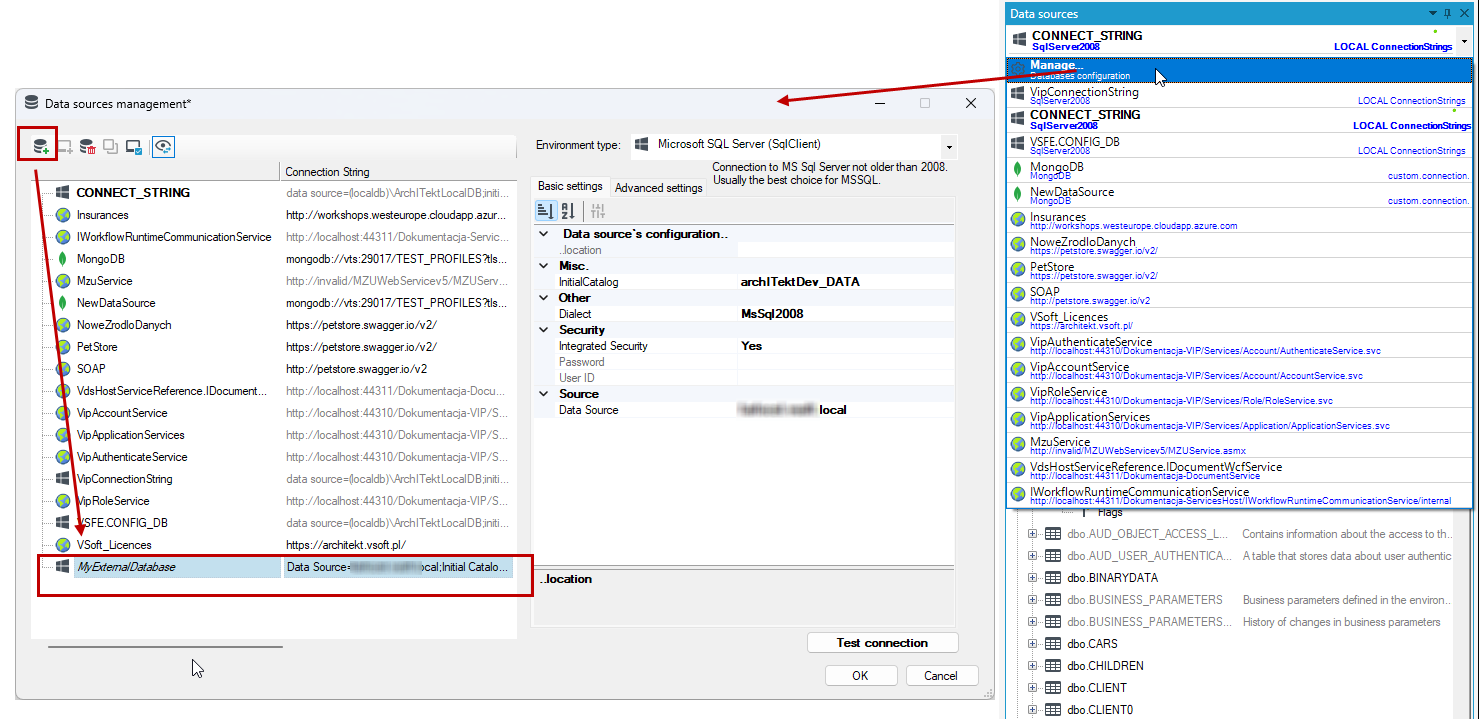
Task: Choose VipConnectionString in dropdown list
Action: [x=1239, y=95]
